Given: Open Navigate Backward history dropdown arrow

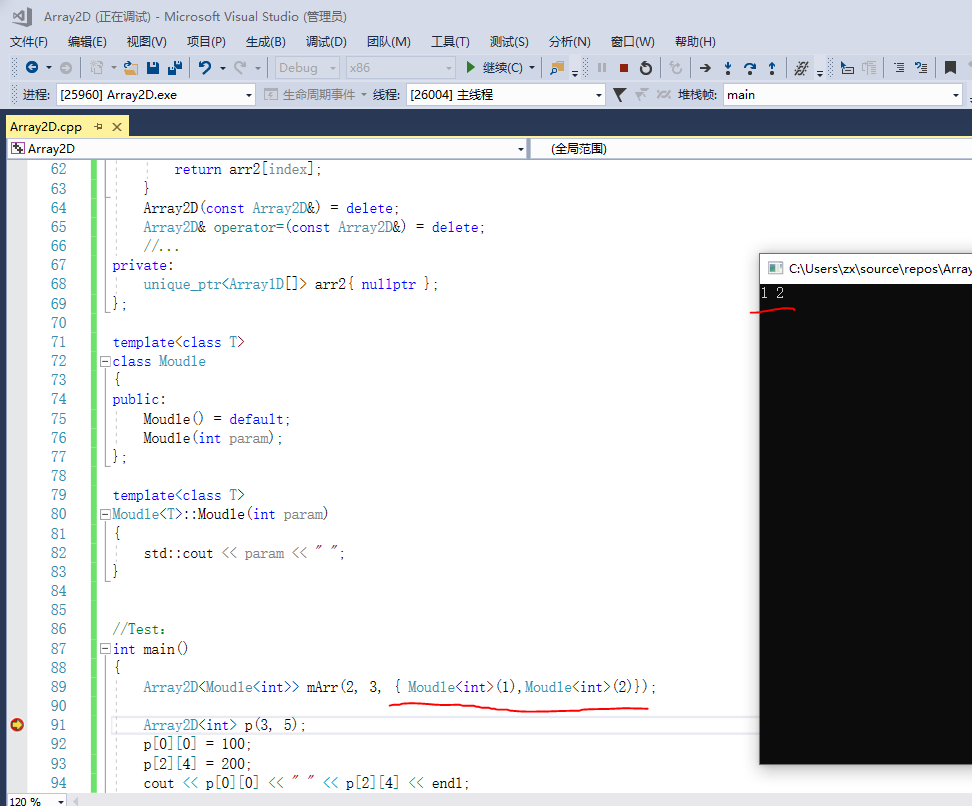Looking at the screenshot, I should point(48,68).
